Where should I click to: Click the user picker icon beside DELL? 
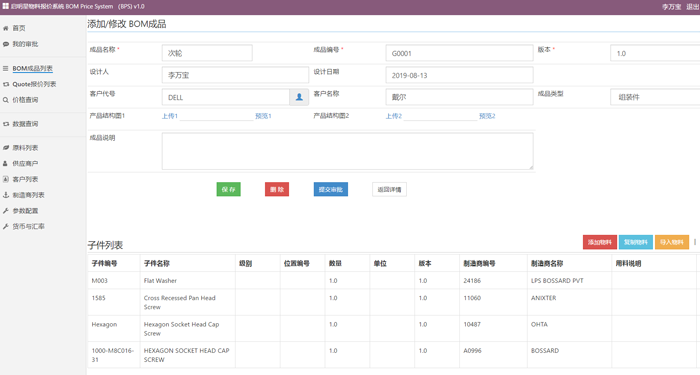coord(299,97)
